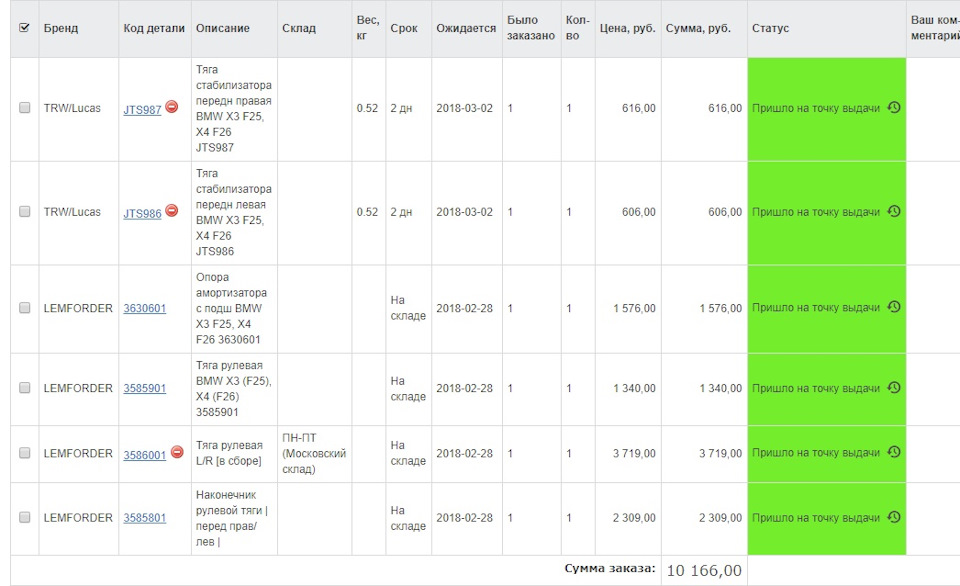Open status history icon in JTS986 row
The width and height of the screenshot is (960, 586).
pyautogui.click(x=894, y=211)
